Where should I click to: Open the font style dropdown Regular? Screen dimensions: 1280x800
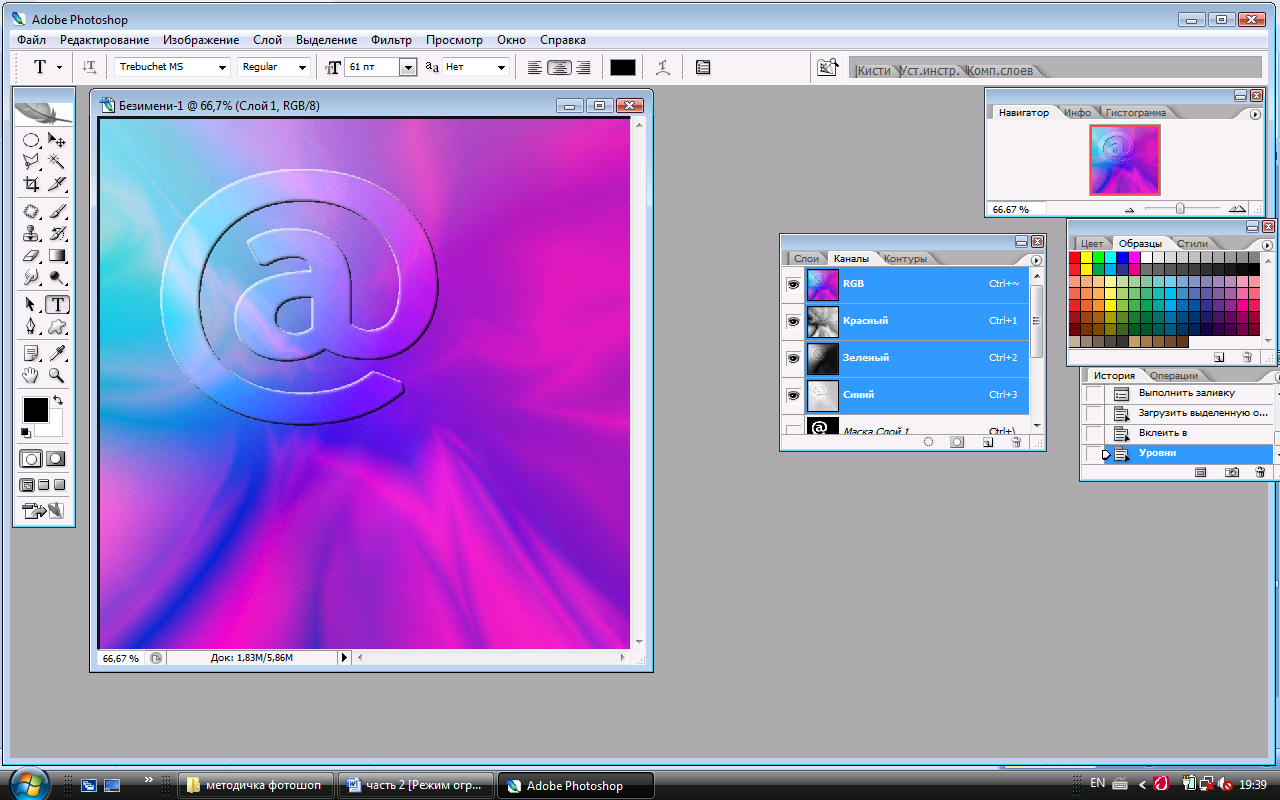(302, 67)
